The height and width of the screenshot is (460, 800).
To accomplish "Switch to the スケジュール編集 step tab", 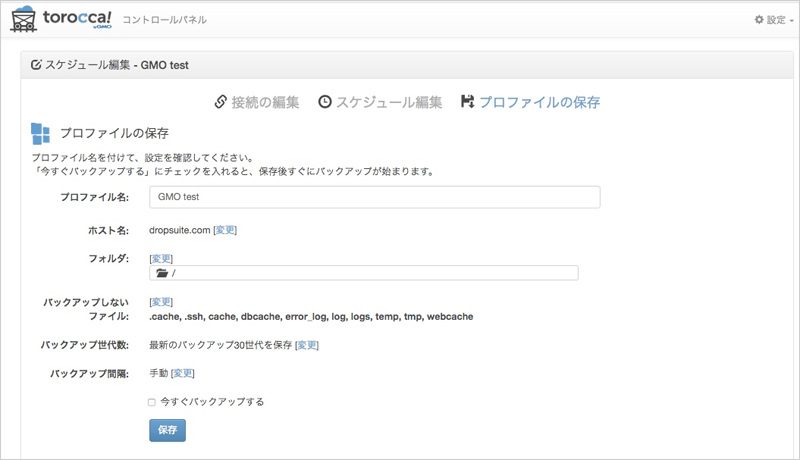I will pos(380,102).
